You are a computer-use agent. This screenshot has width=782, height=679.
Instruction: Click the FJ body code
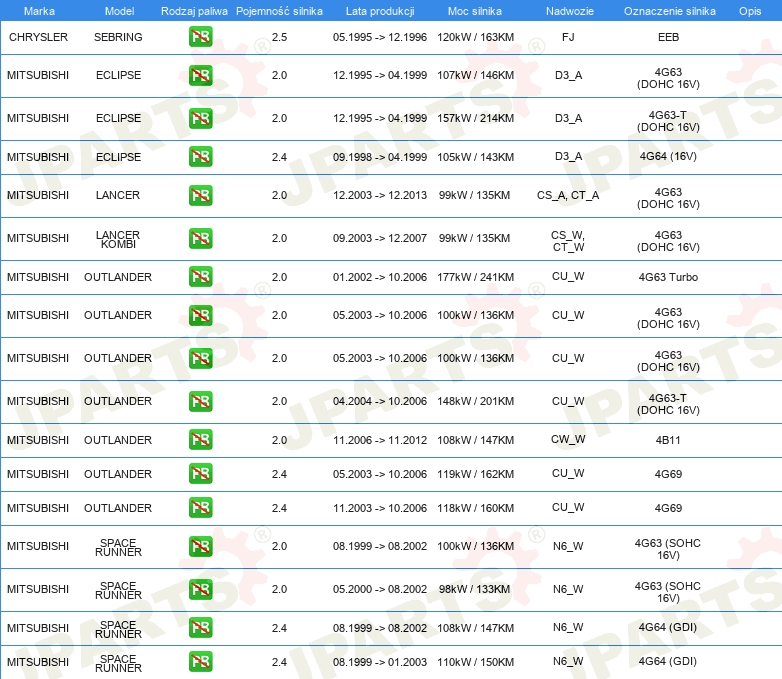click(x=568, y=37)
